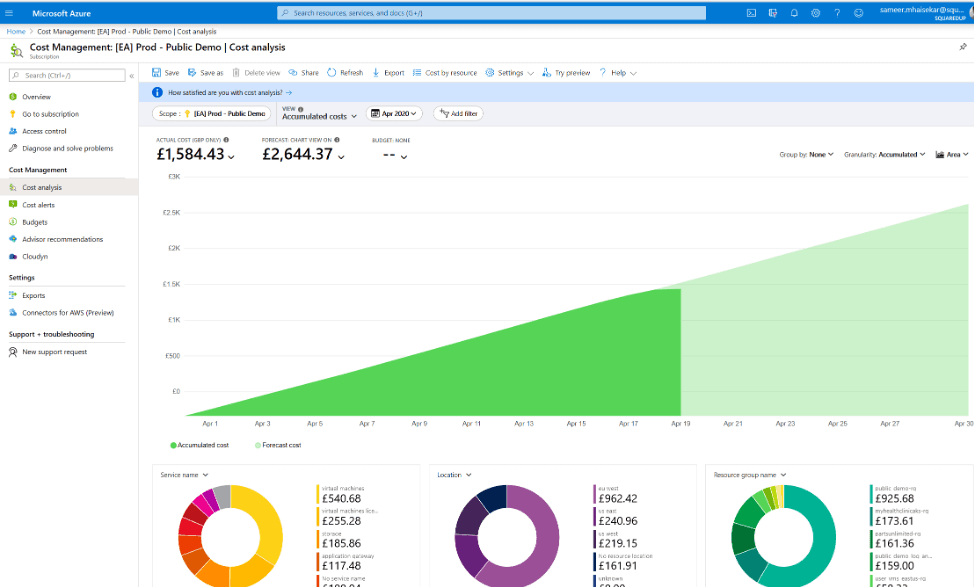Open the Azure portal hamburger menu
This screenshot has width=974, height=587.
click(x=9, y=12)
